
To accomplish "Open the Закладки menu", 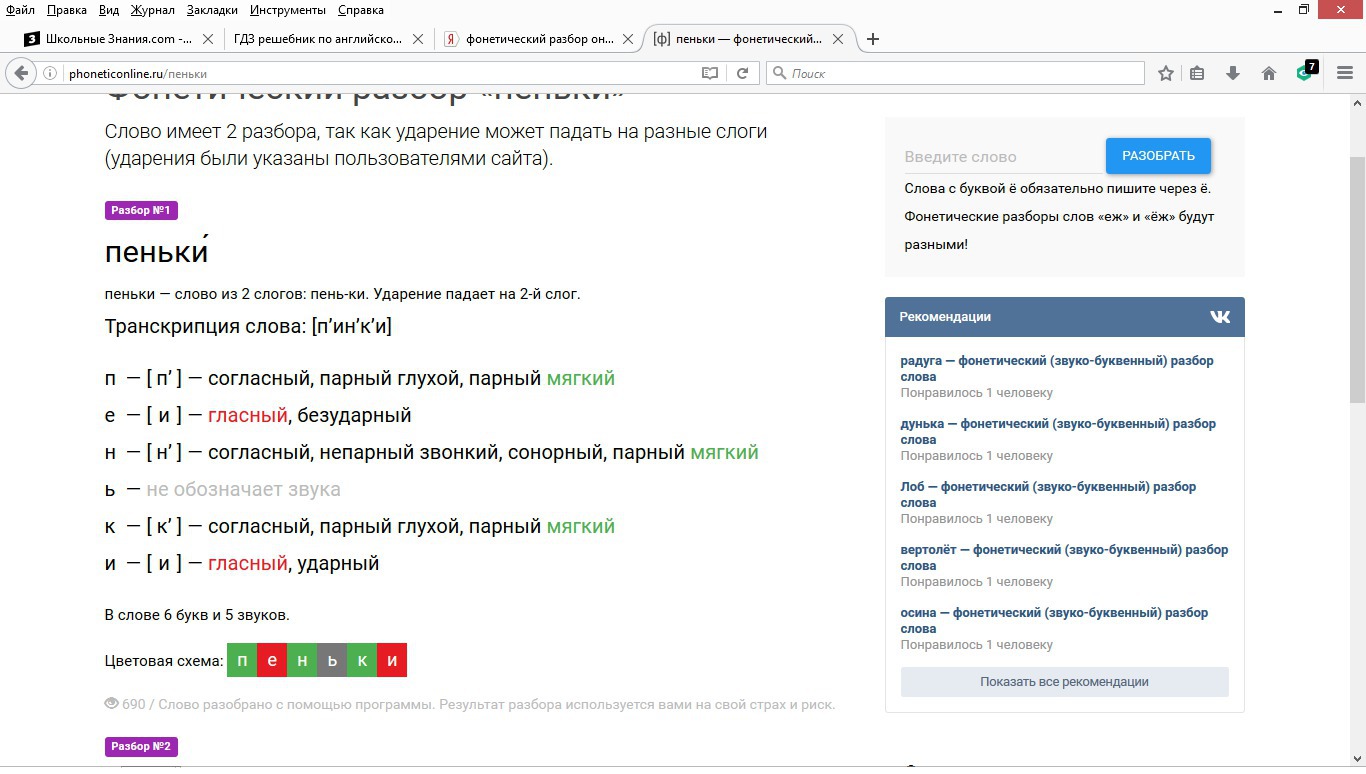I will (212, 10).
